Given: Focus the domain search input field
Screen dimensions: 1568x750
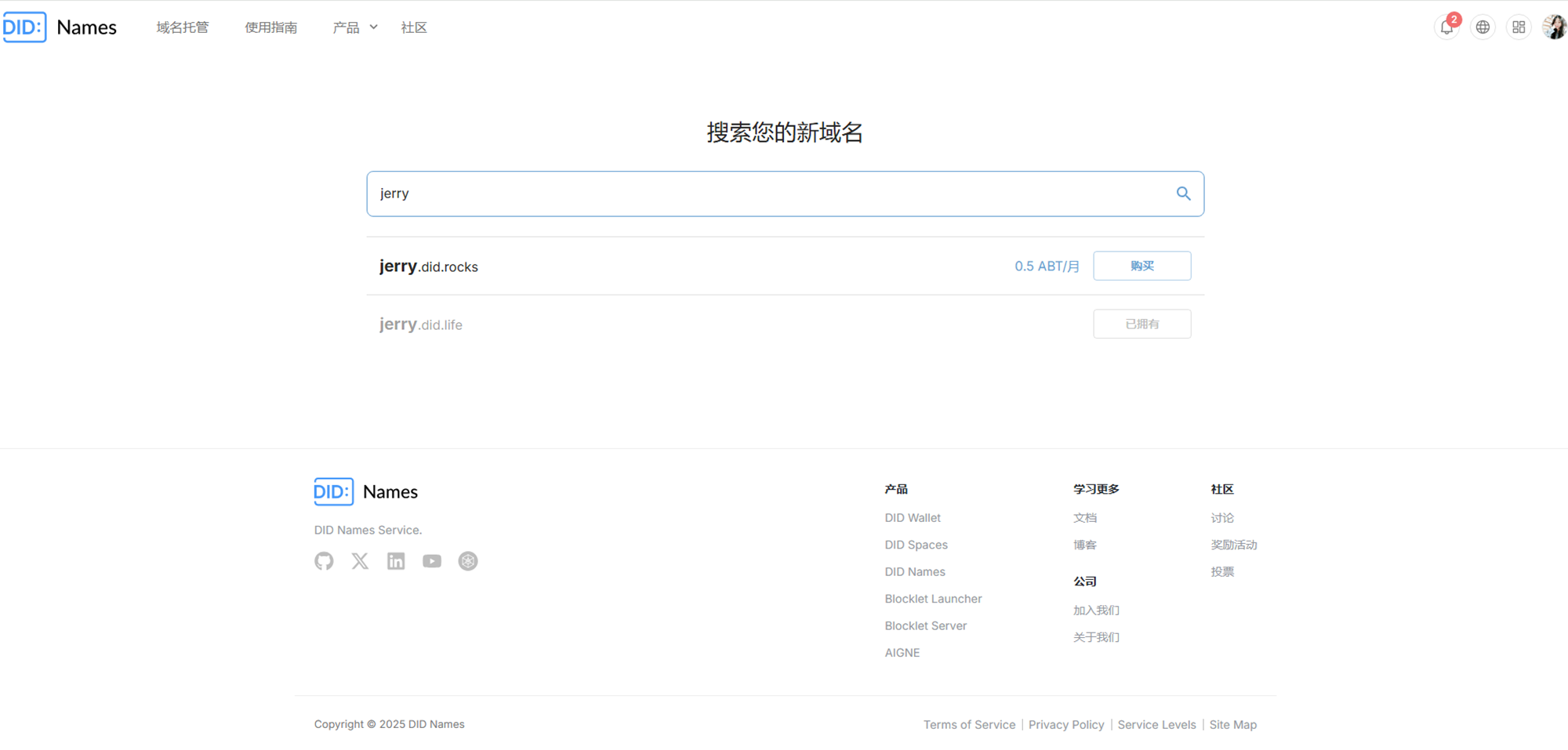Looking at the screenshot, I should click(768, 194).
